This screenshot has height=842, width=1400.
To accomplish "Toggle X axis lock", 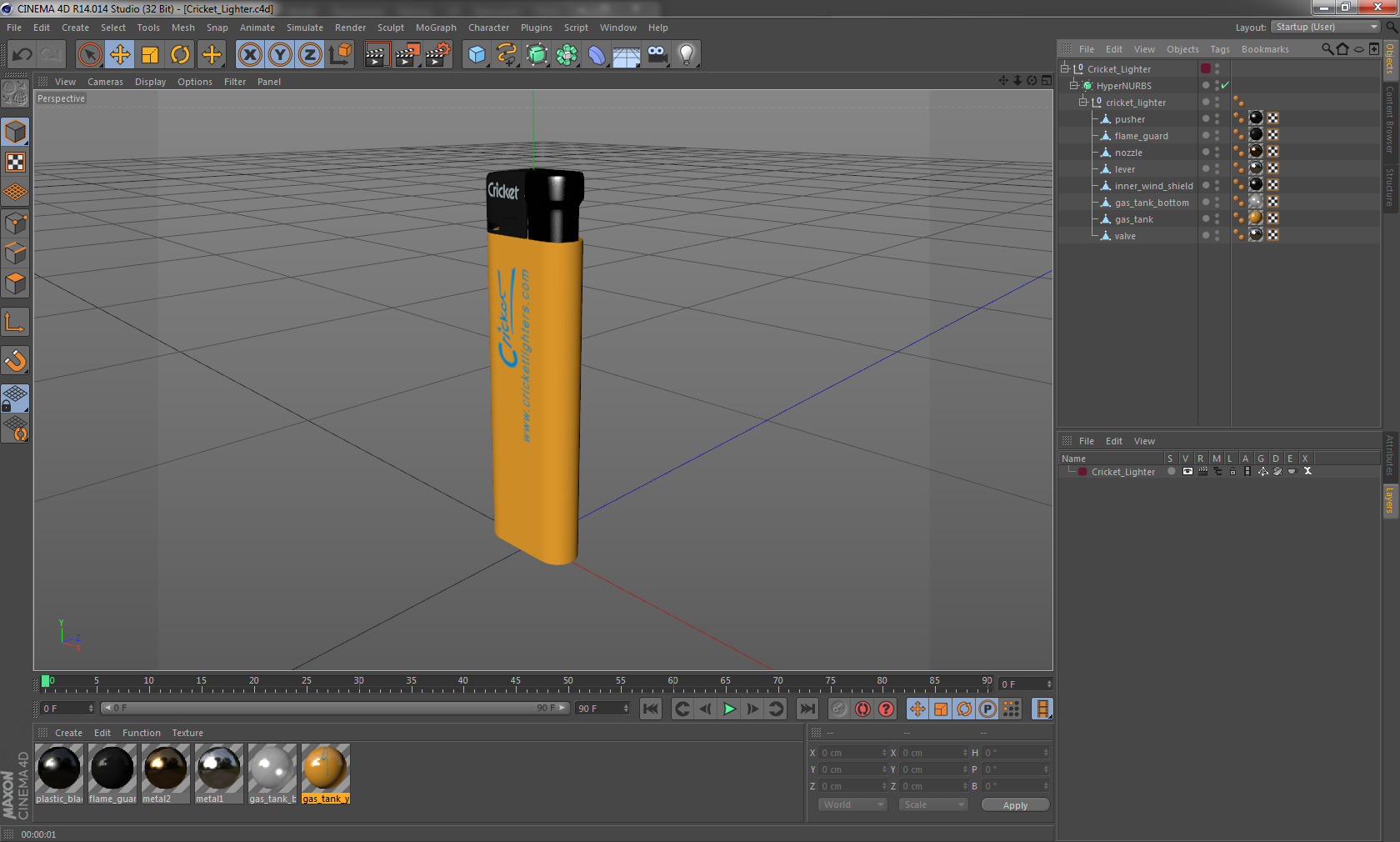I will 249,55.
